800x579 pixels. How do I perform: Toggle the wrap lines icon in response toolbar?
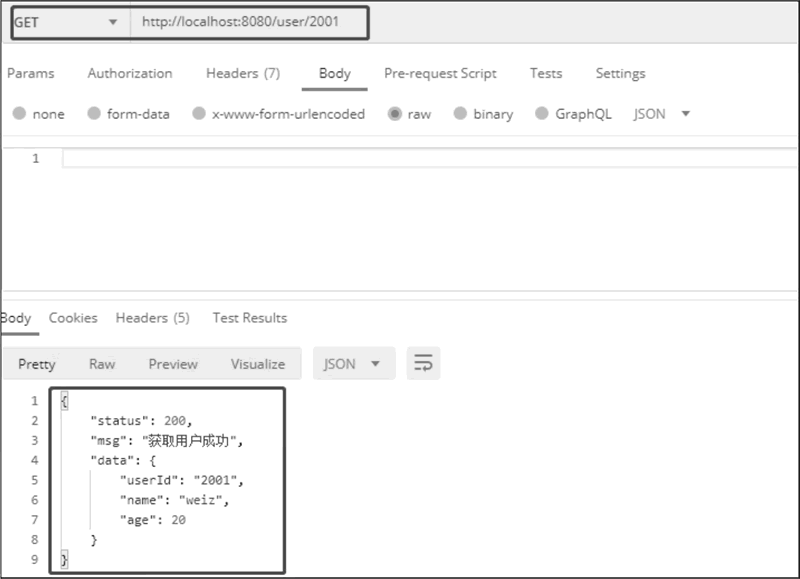pos(423,363)
